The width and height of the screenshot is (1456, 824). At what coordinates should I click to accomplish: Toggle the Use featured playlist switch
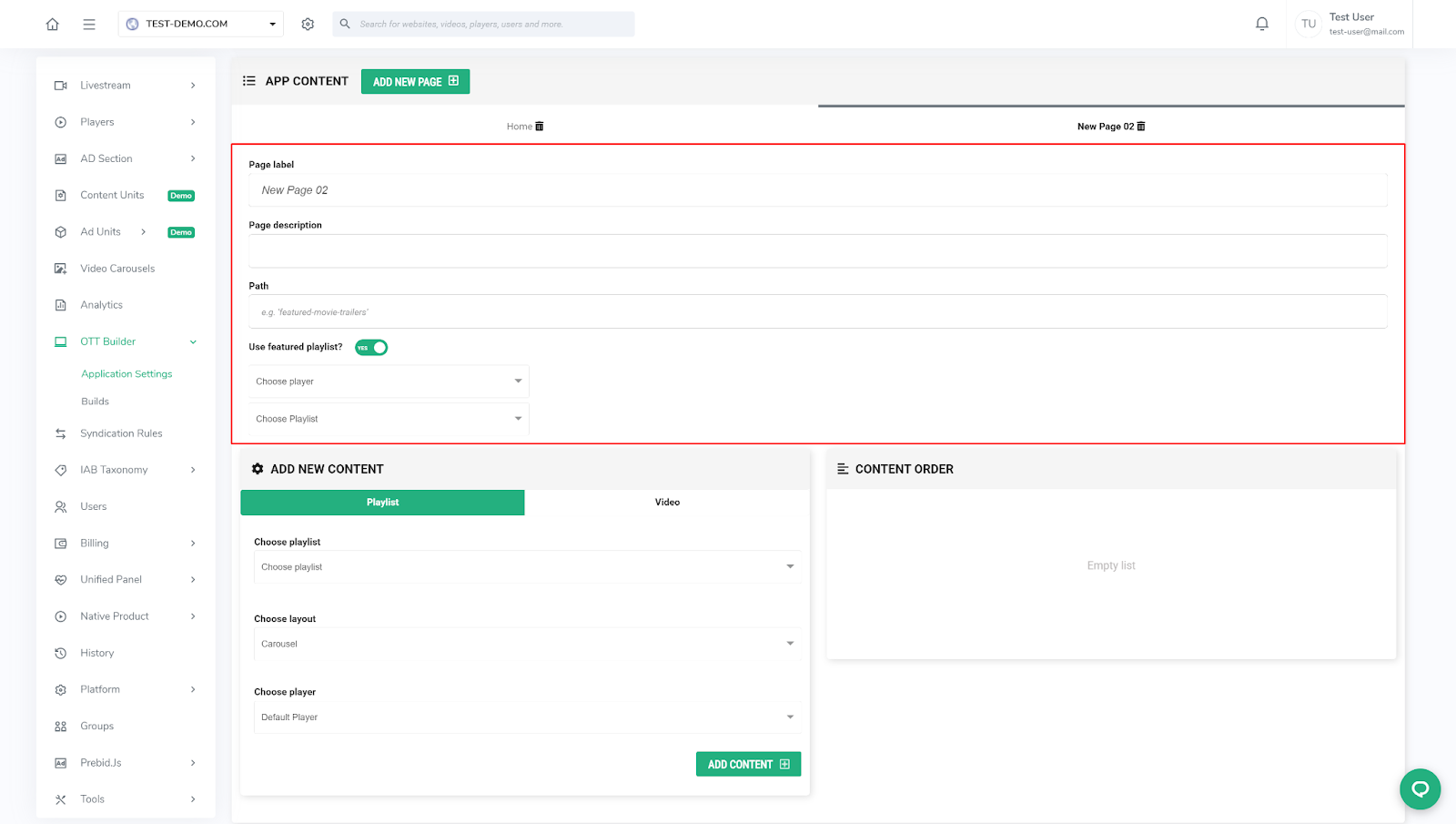(x=371, y=347)
